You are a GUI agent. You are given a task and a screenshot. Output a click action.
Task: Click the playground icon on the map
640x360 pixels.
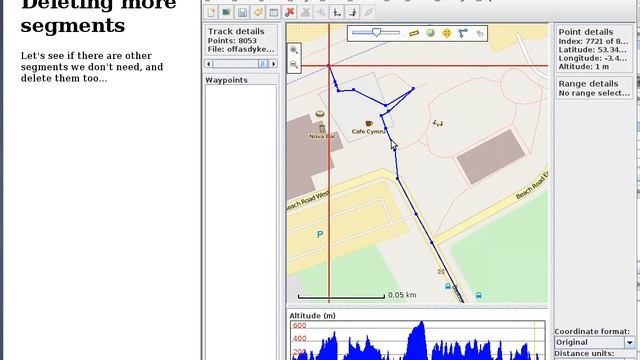[438, 123]
